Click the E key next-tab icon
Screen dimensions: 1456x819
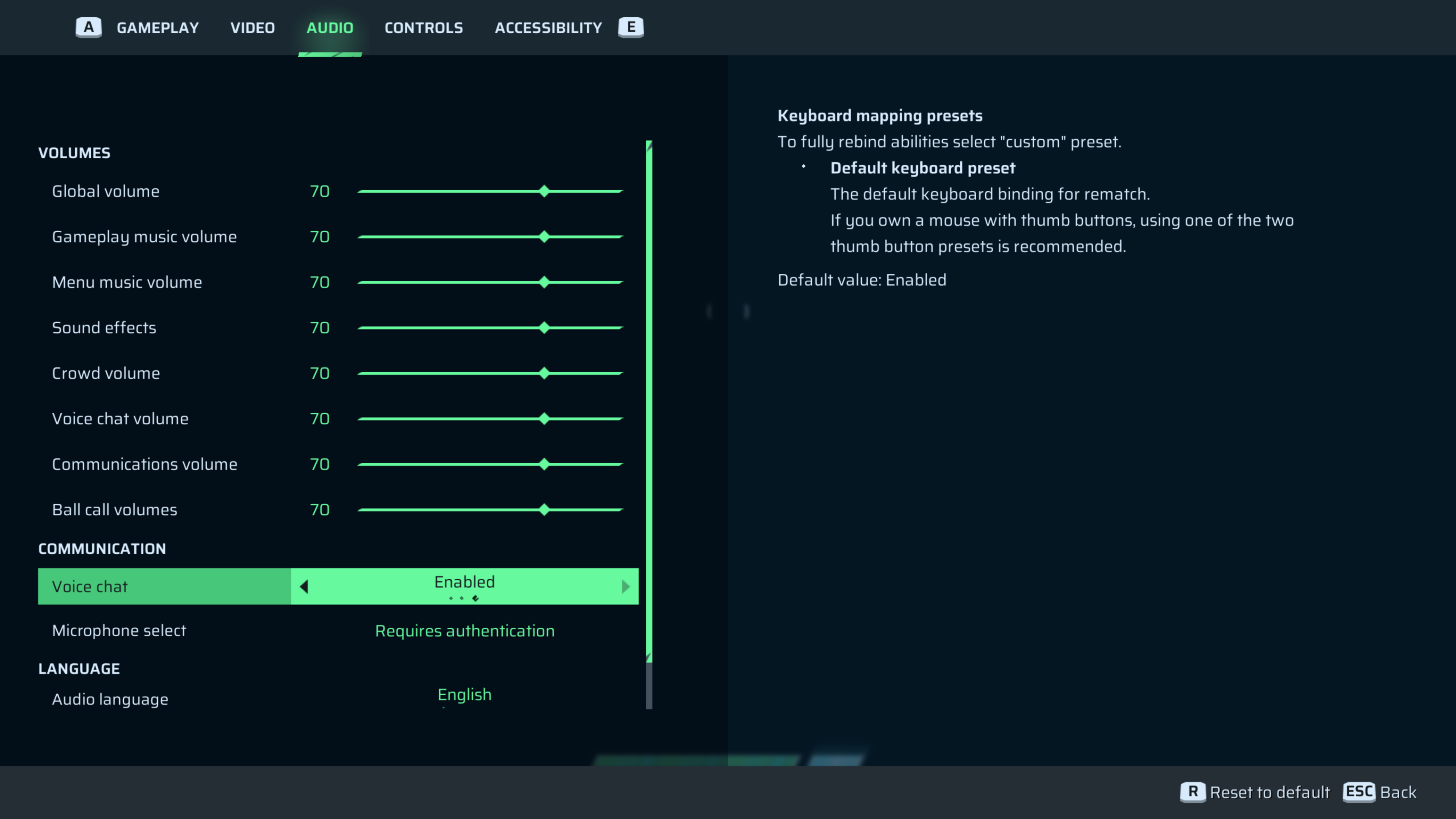(x=631, y=27)
